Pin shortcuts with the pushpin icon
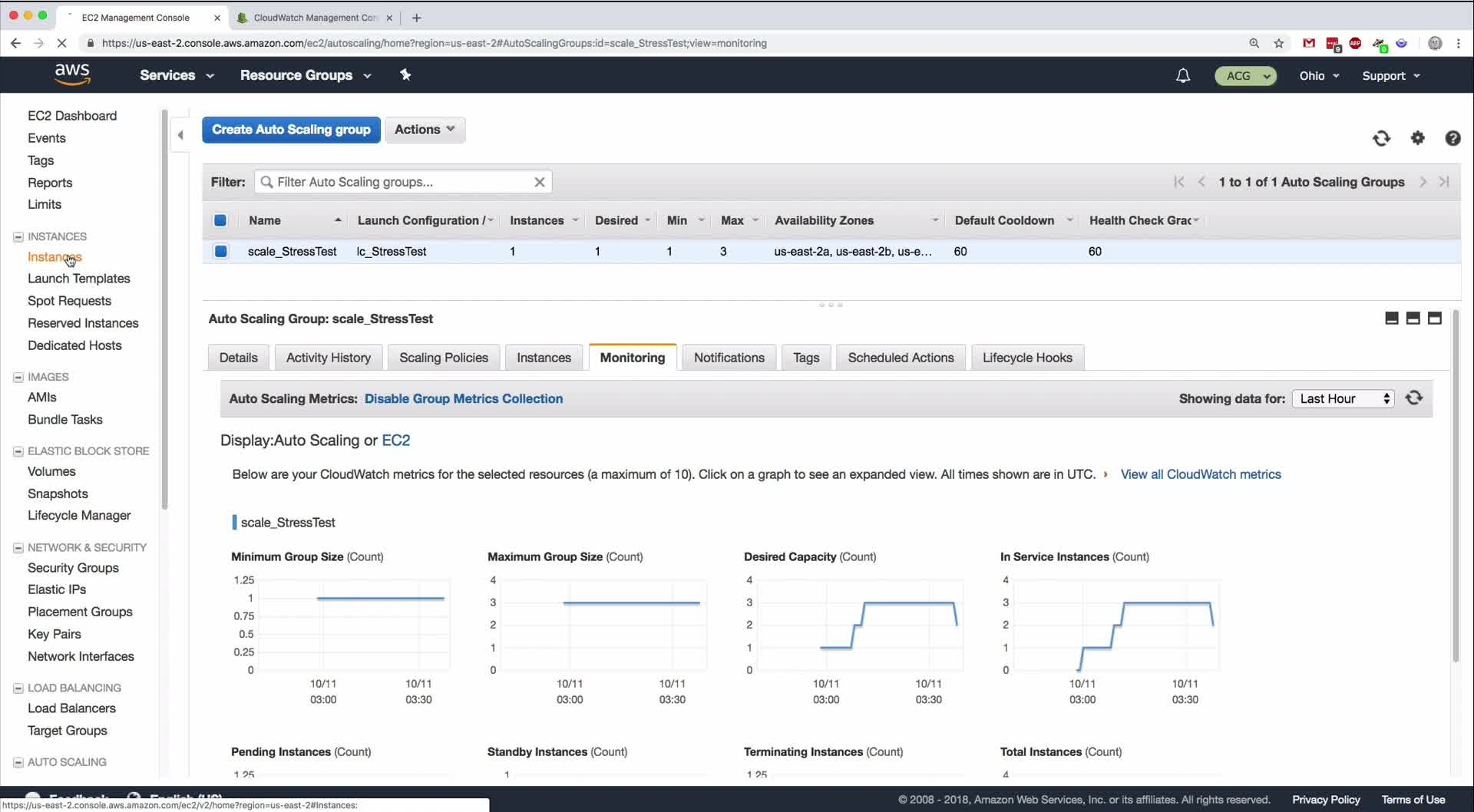The width and height of the screenshot is (1474, 812). pyautogui.click(x=405, y=74)
